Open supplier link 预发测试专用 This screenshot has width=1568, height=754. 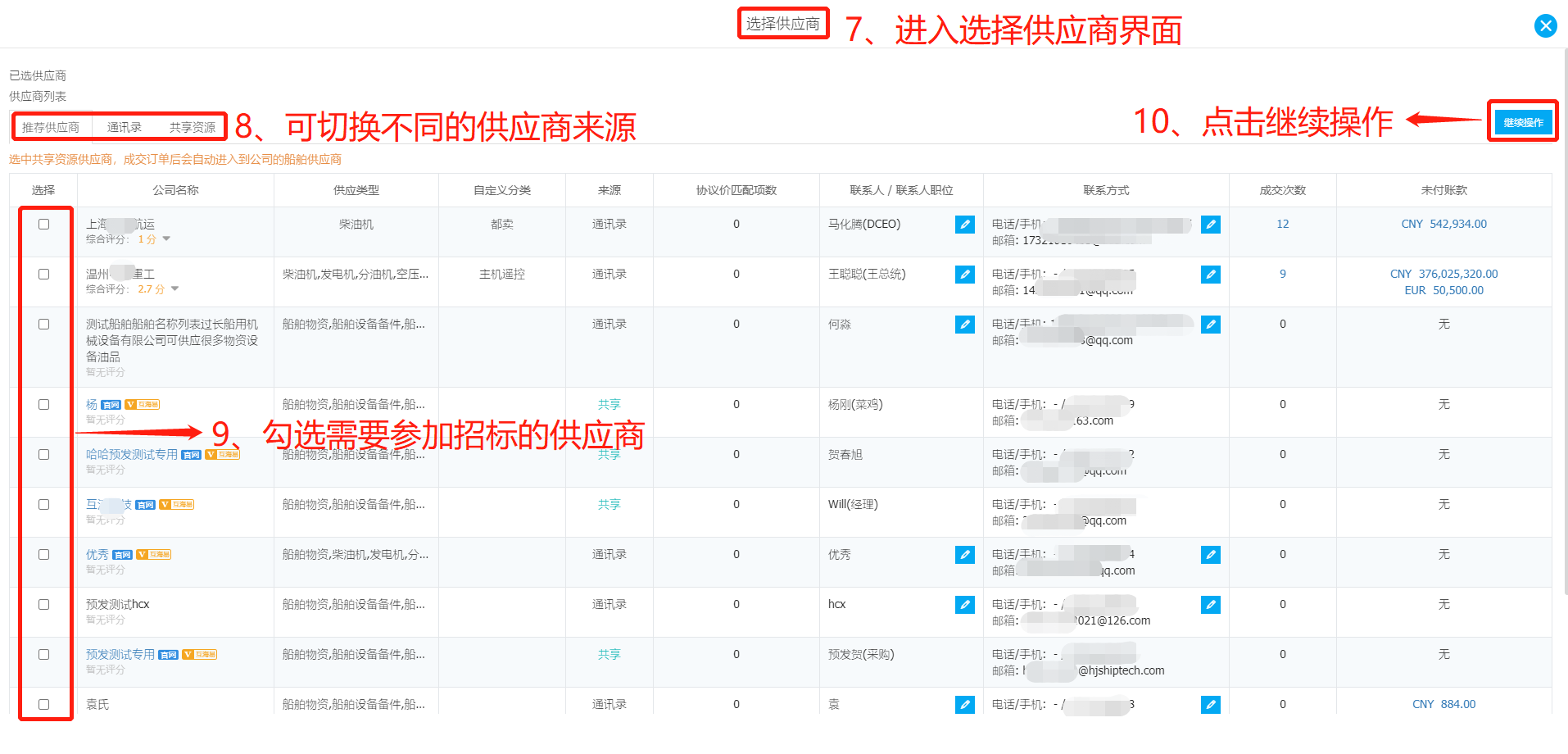(120, 655)
